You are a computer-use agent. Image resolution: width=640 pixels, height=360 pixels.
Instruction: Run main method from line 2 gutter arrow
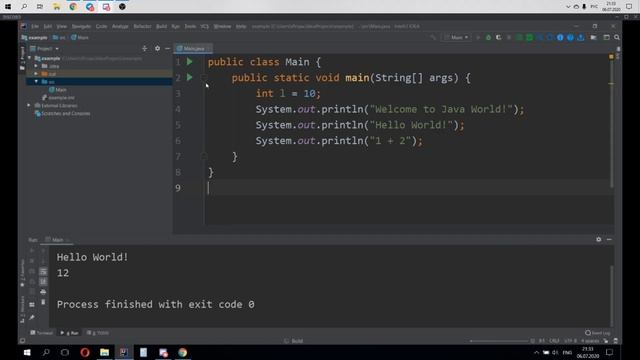(189, 78)
